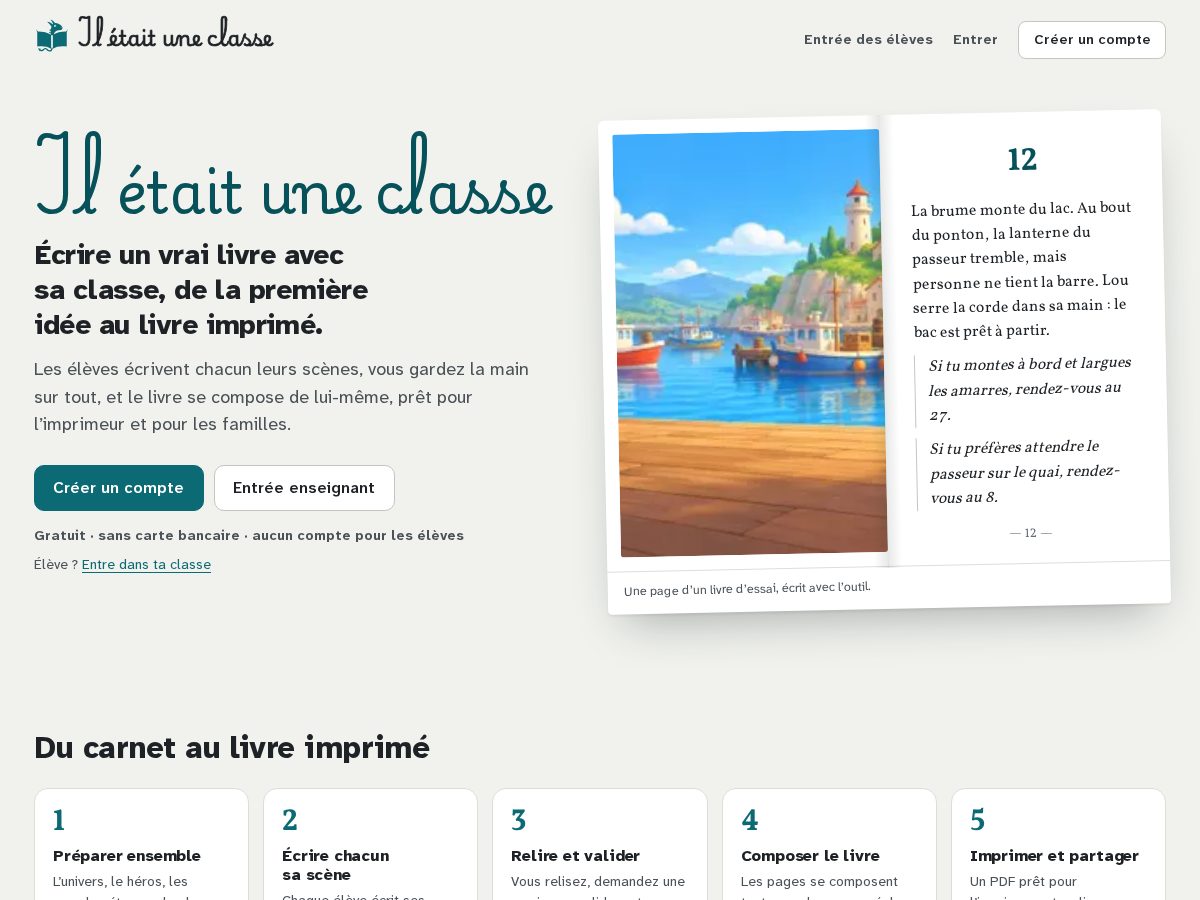Click the 'Du carnet au livre imprimé' heading
Viewport: 1200px width, 900px height.
coord(232,748)
